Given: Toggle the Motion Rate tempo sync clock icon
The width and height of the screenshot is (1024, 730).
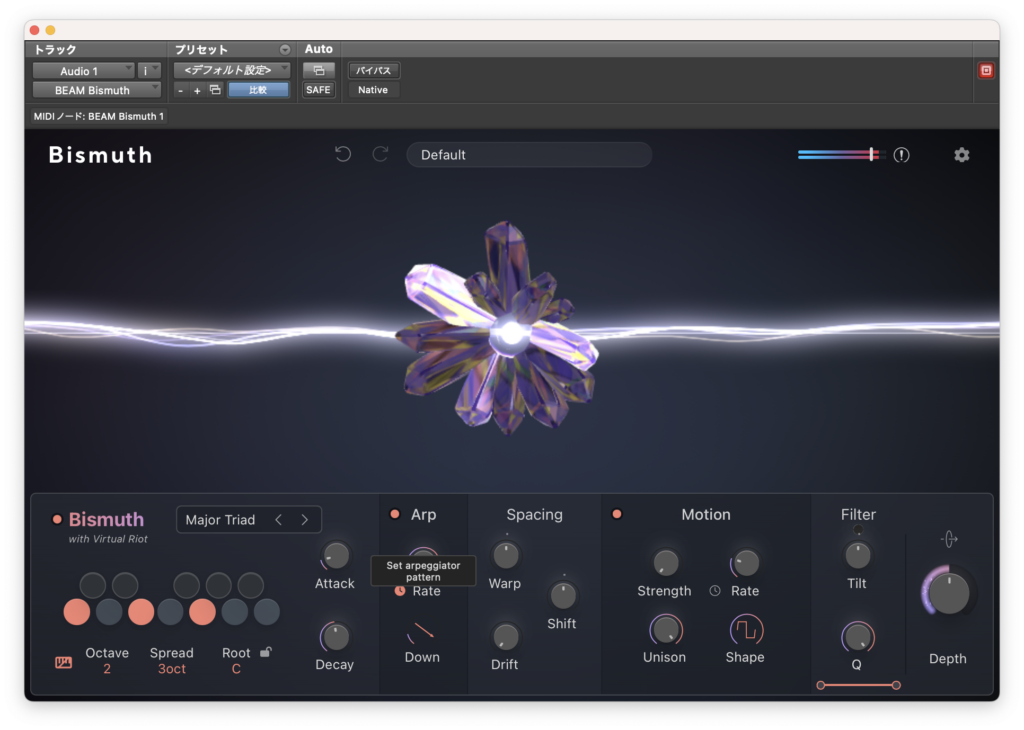Looking at the screenshot, I should click(715, 591).
